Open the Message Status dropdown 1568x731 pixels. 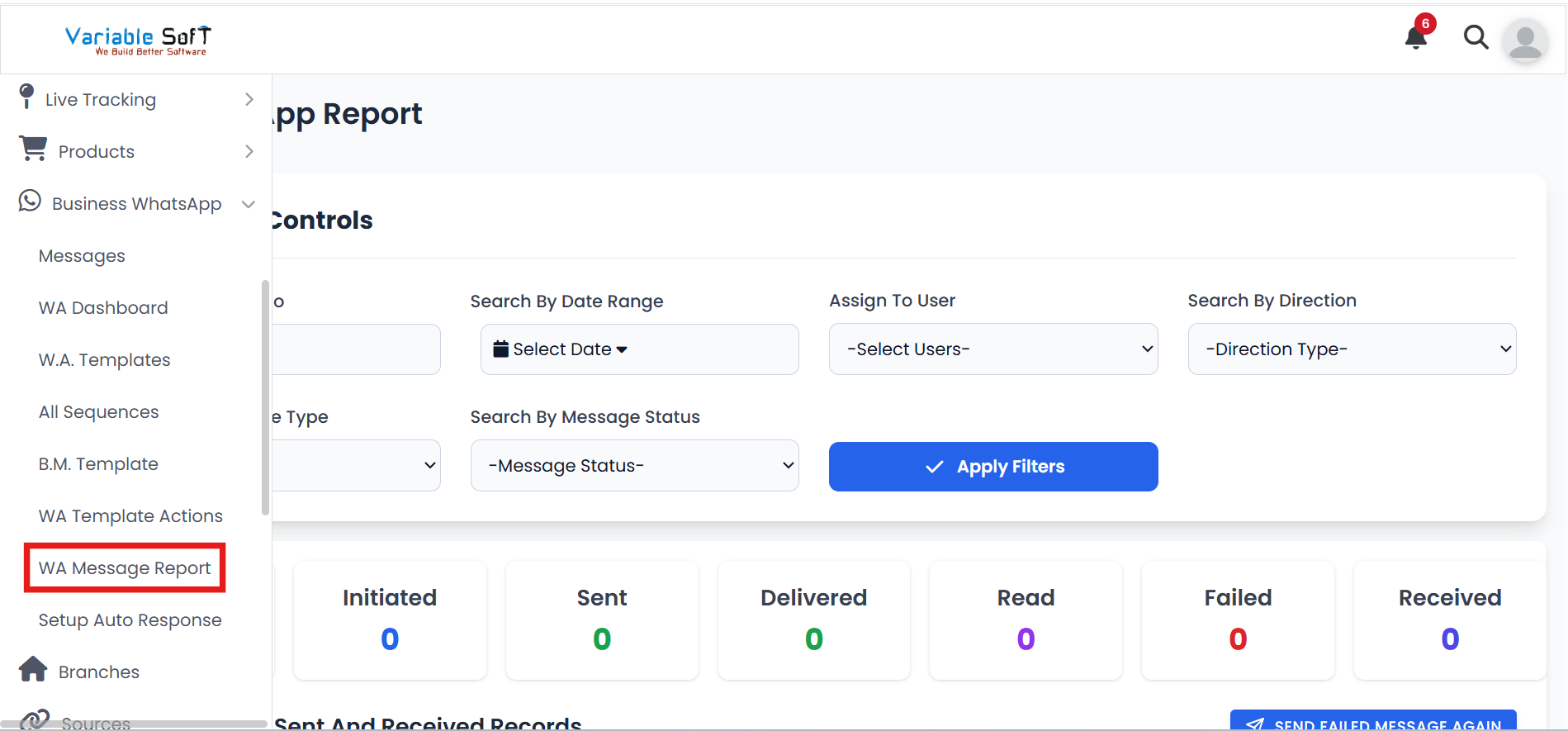tap(634, 466)
